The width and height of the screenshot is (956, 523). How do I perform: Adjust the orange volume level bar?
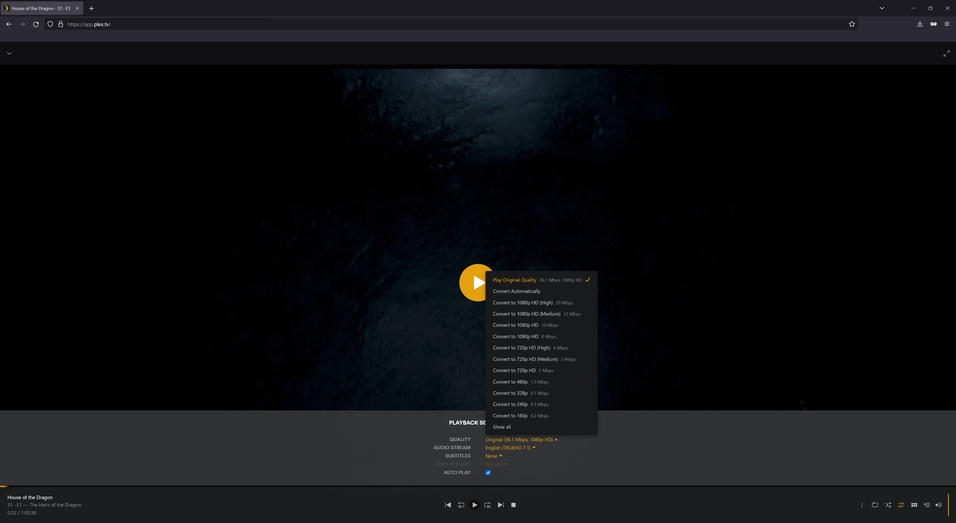(x=948, y=505)
